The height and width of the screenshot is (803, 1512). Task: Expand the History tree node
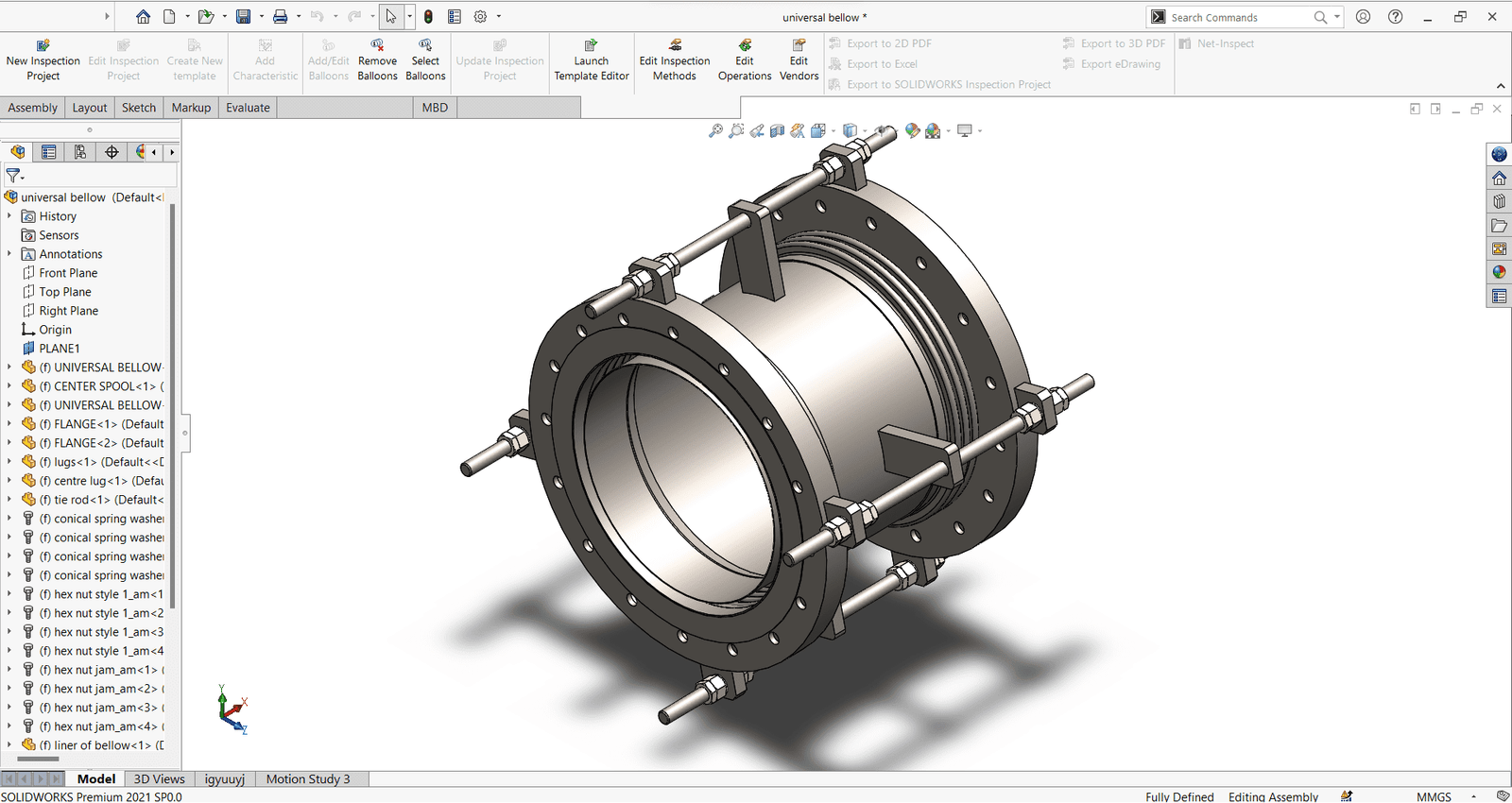tap(9, 216)
